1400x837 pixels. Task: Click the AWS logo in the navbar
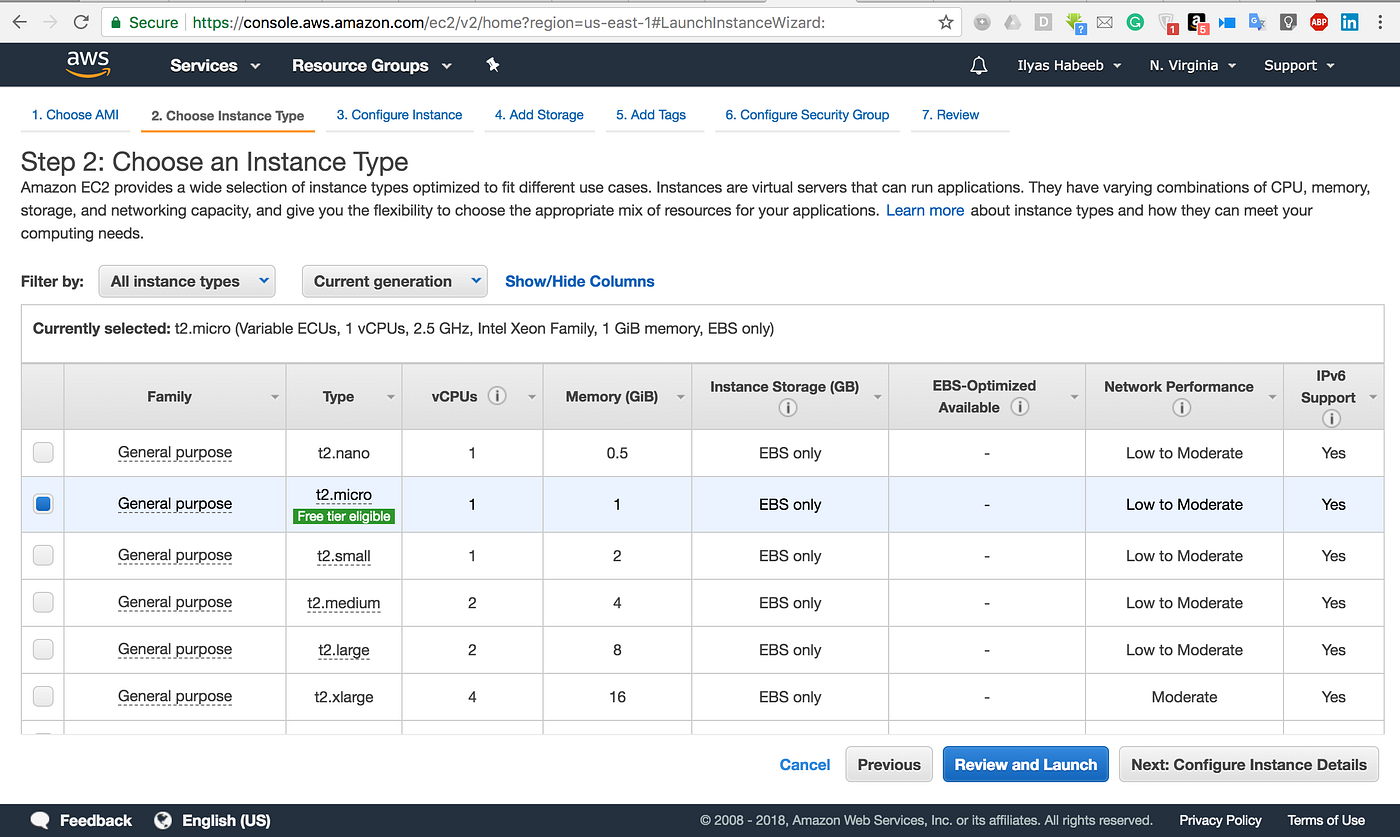click(x=88, y=64)
